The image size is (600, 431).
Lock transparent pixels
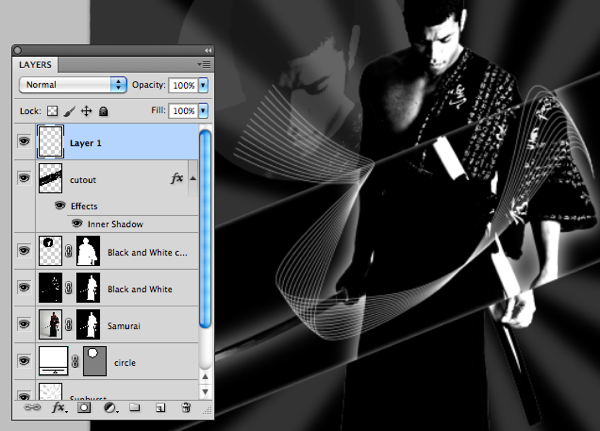(x=52, y=111)
